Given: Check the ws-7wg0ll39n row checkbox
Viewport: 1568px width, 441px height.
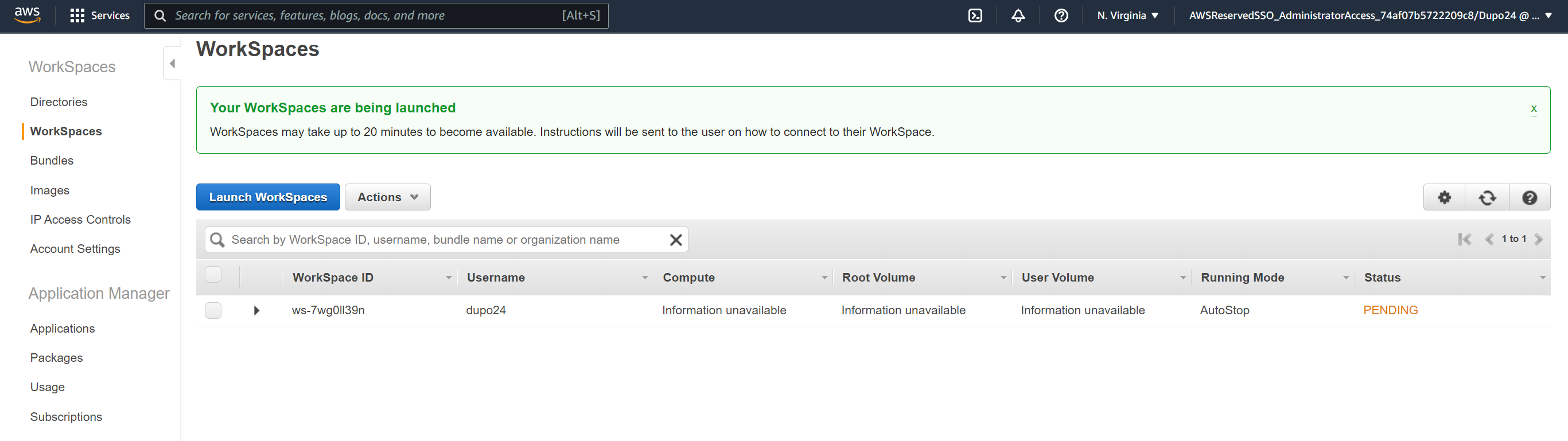Looking at the screenshot, I should [x=213, y=311].
